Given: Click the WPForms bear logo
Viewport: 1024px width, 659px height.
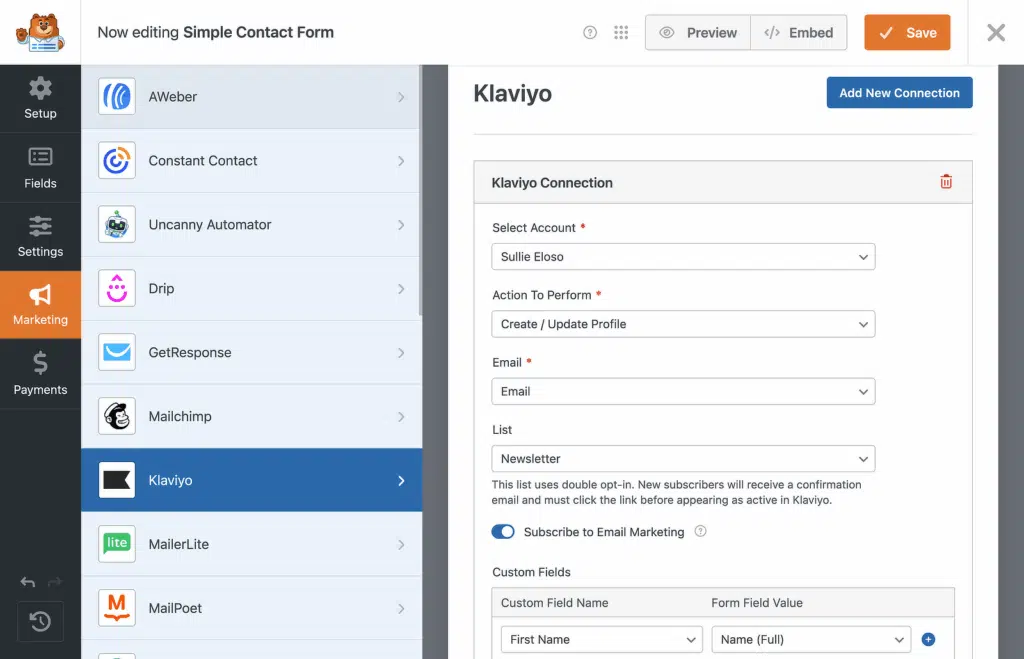Looking at the screenshot, I should click(x=40, y=32).
